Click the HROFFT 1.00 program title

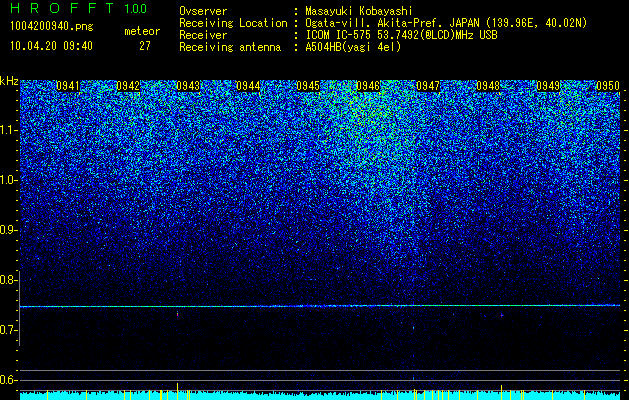point(78,8)
